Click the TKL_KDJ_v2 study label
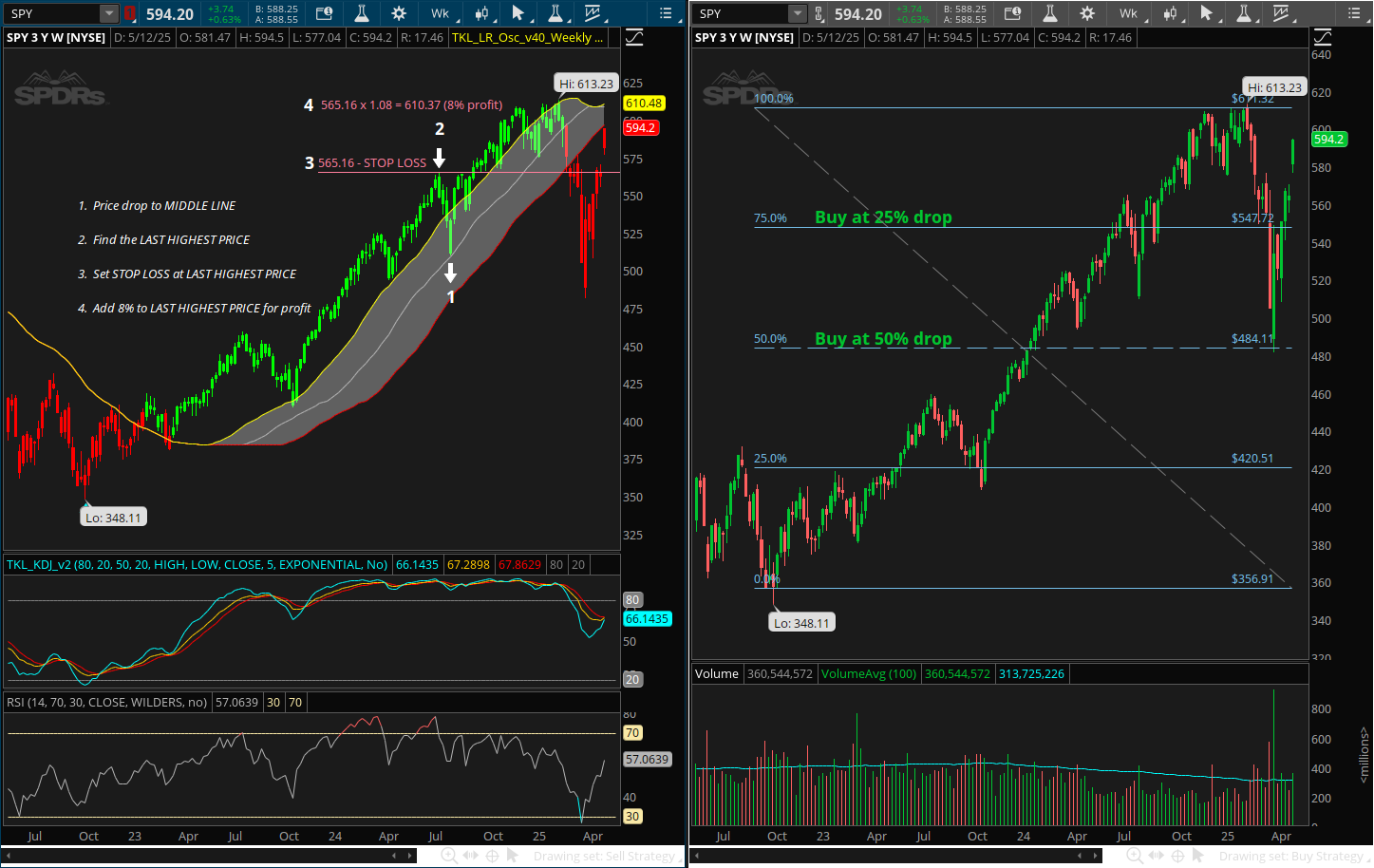Viewport: 1374px width, 868px height. (x=198, y=564)
